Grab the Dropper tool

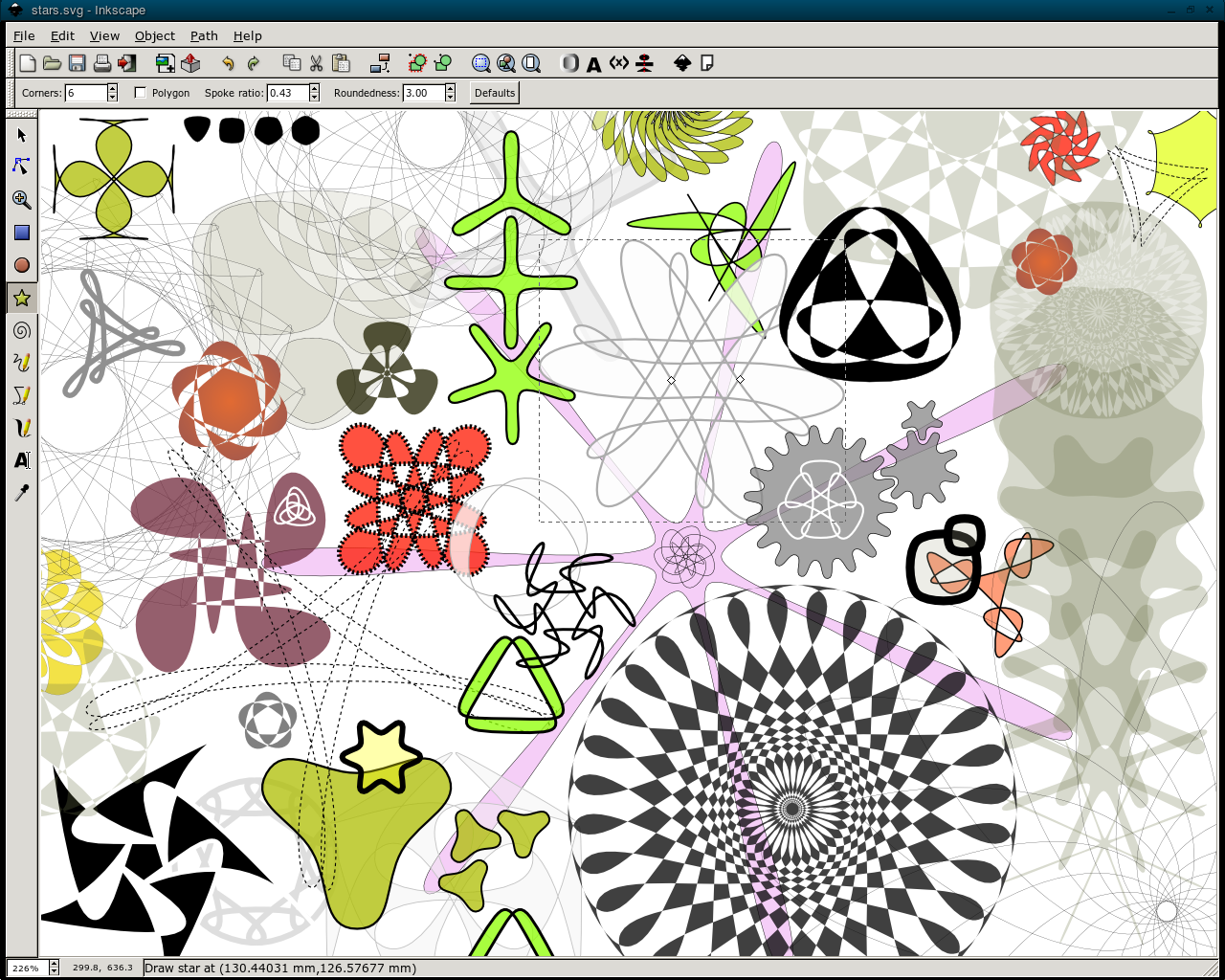[x=21, y=493]
